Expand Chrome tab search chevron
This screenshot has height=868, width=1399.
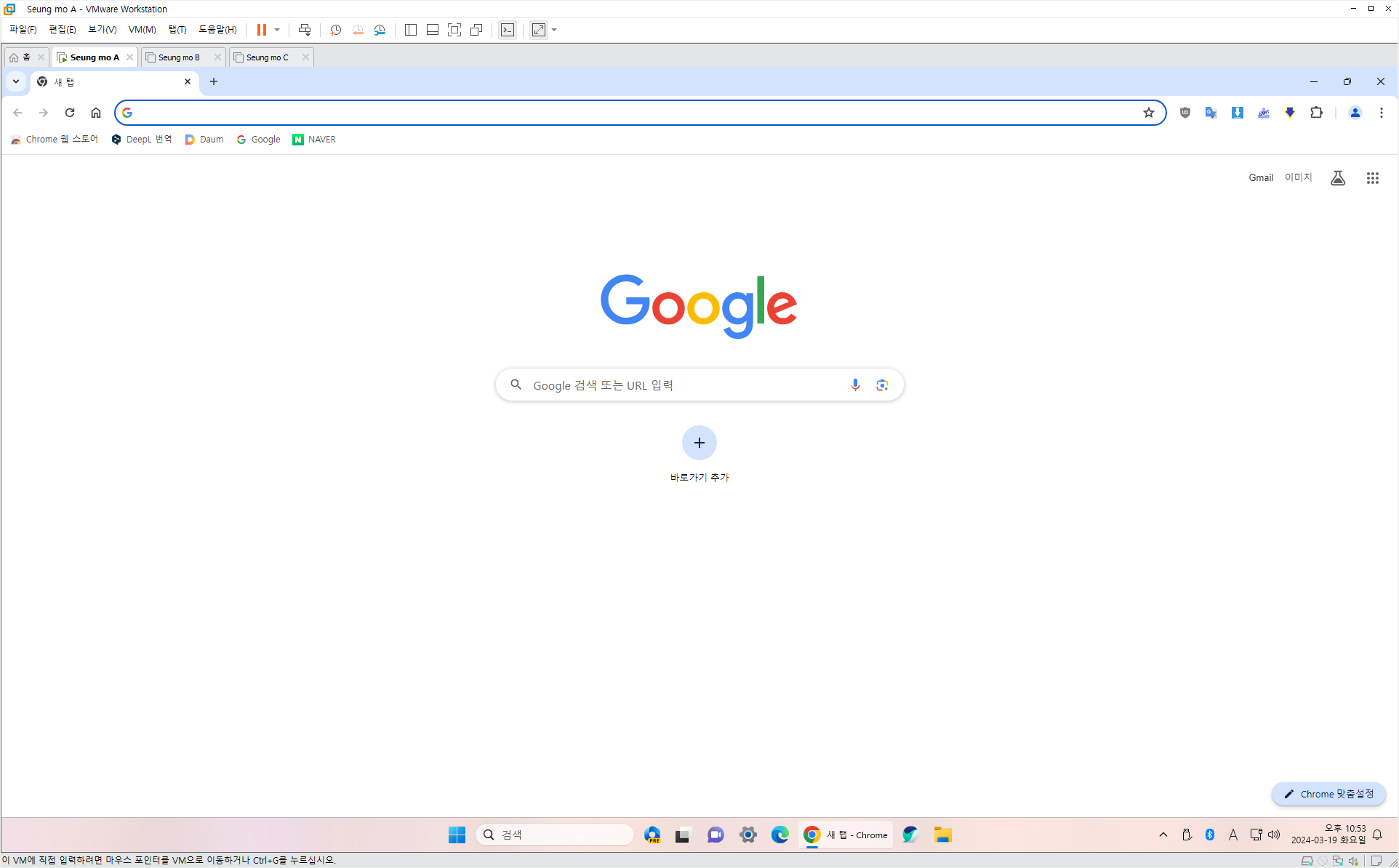16,81
